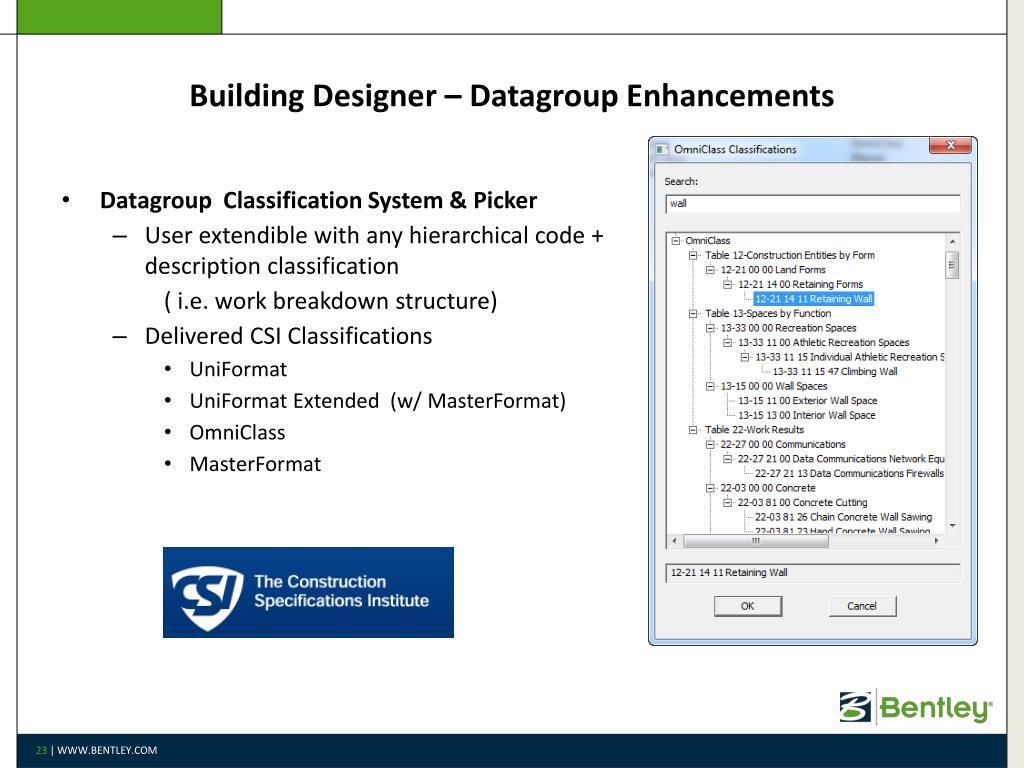Collapse the 12-21 14 00 Retaining Forms expander
The image size is (1024, 768).
click(728, 284)
